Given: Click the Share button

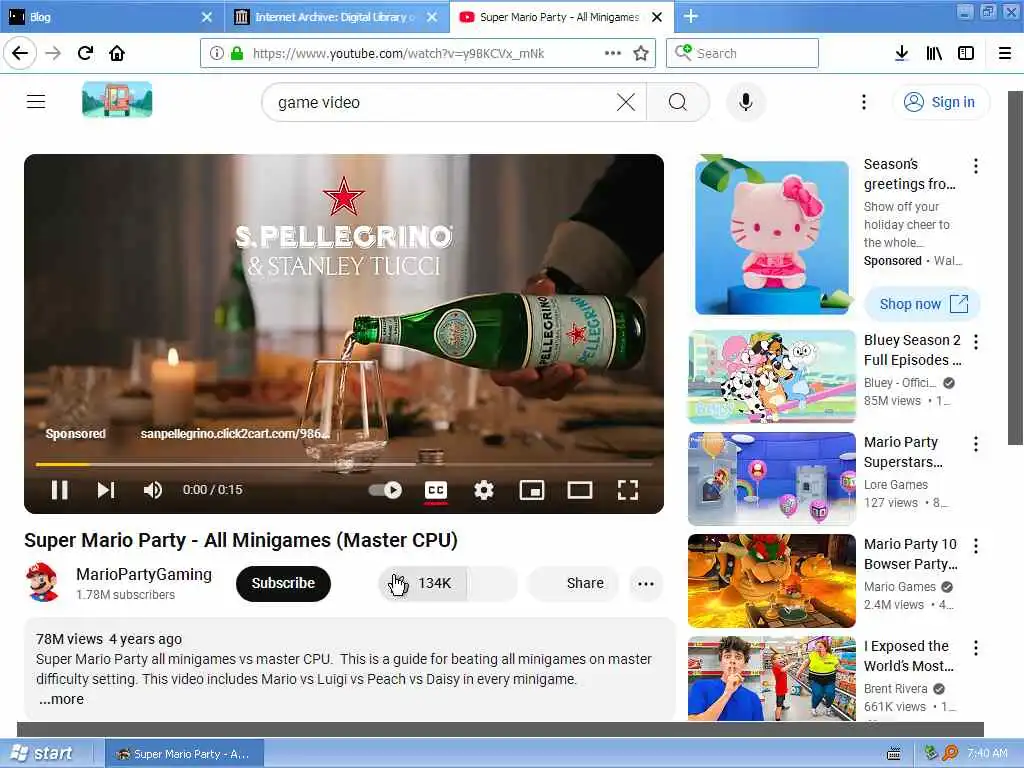Looking at the screenshot, I should click(x=573, y=583).
